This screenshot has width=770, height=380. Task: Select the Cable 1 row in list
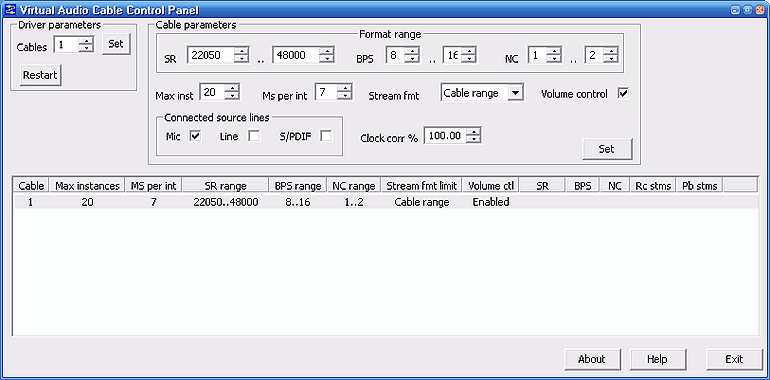click(x=386, y=202)
